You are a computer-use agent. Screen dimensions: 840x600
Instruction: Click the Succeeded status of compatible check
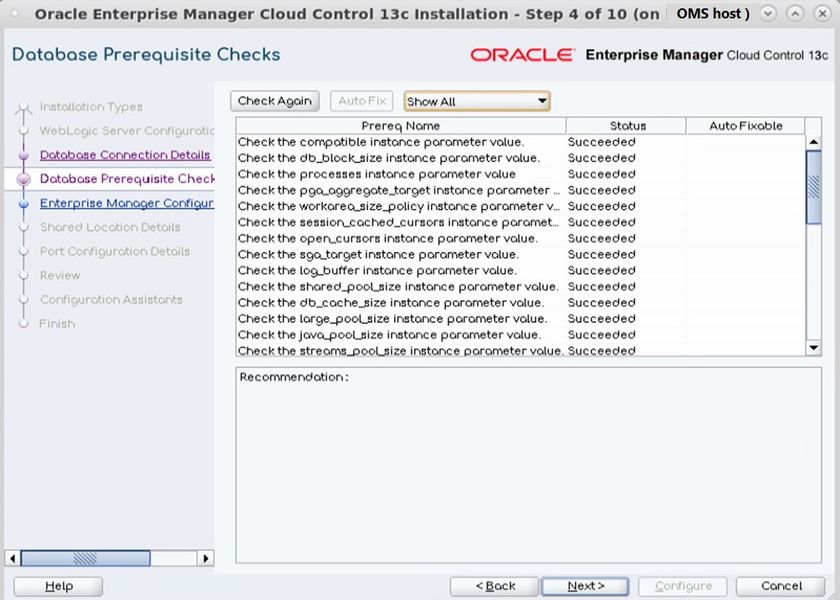point(602,142)
